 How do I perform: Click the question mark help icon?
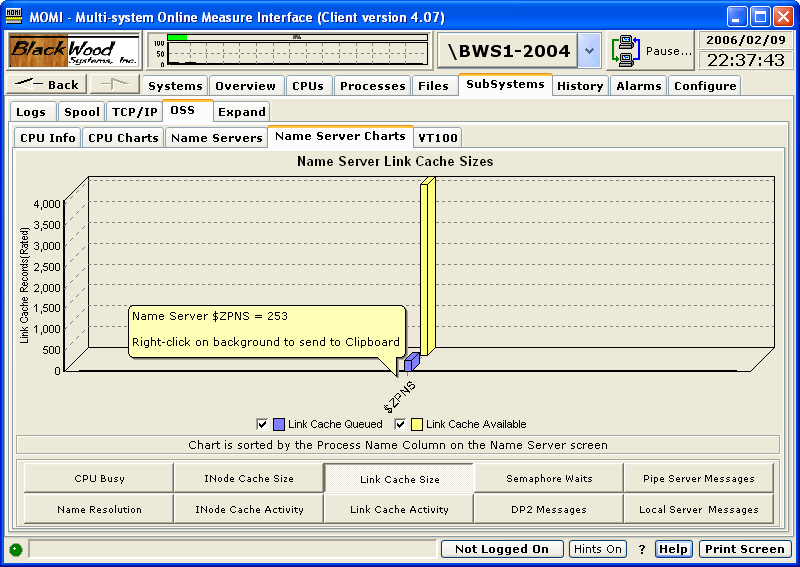click(642, 549)
